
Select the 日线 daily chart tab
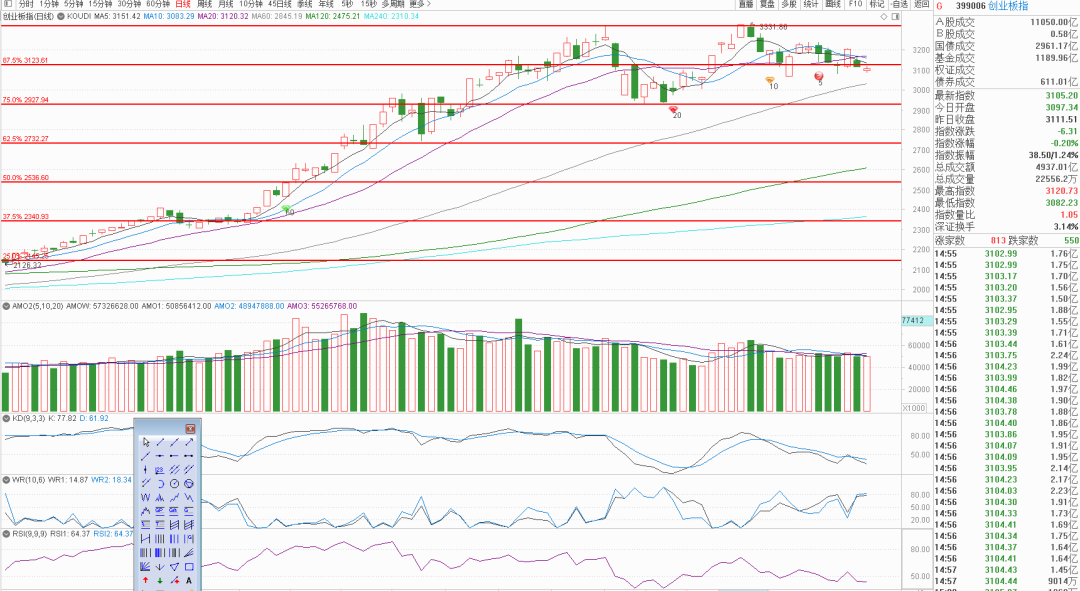click(183, 4)
